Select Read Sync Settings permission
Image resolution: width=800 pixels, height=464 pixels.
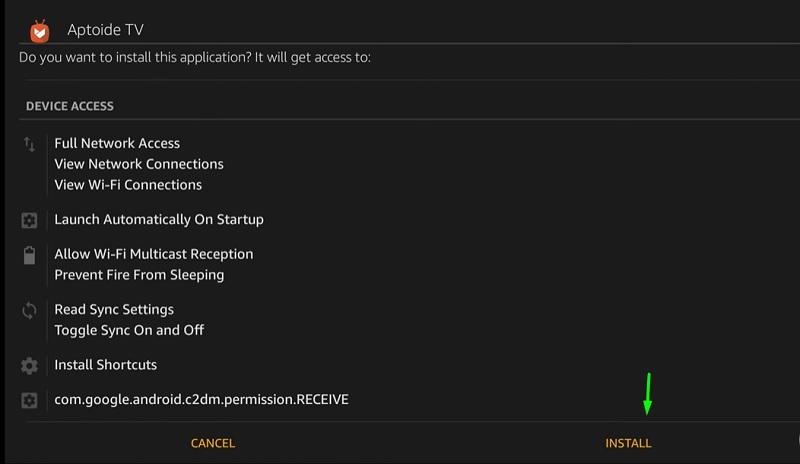114,310
